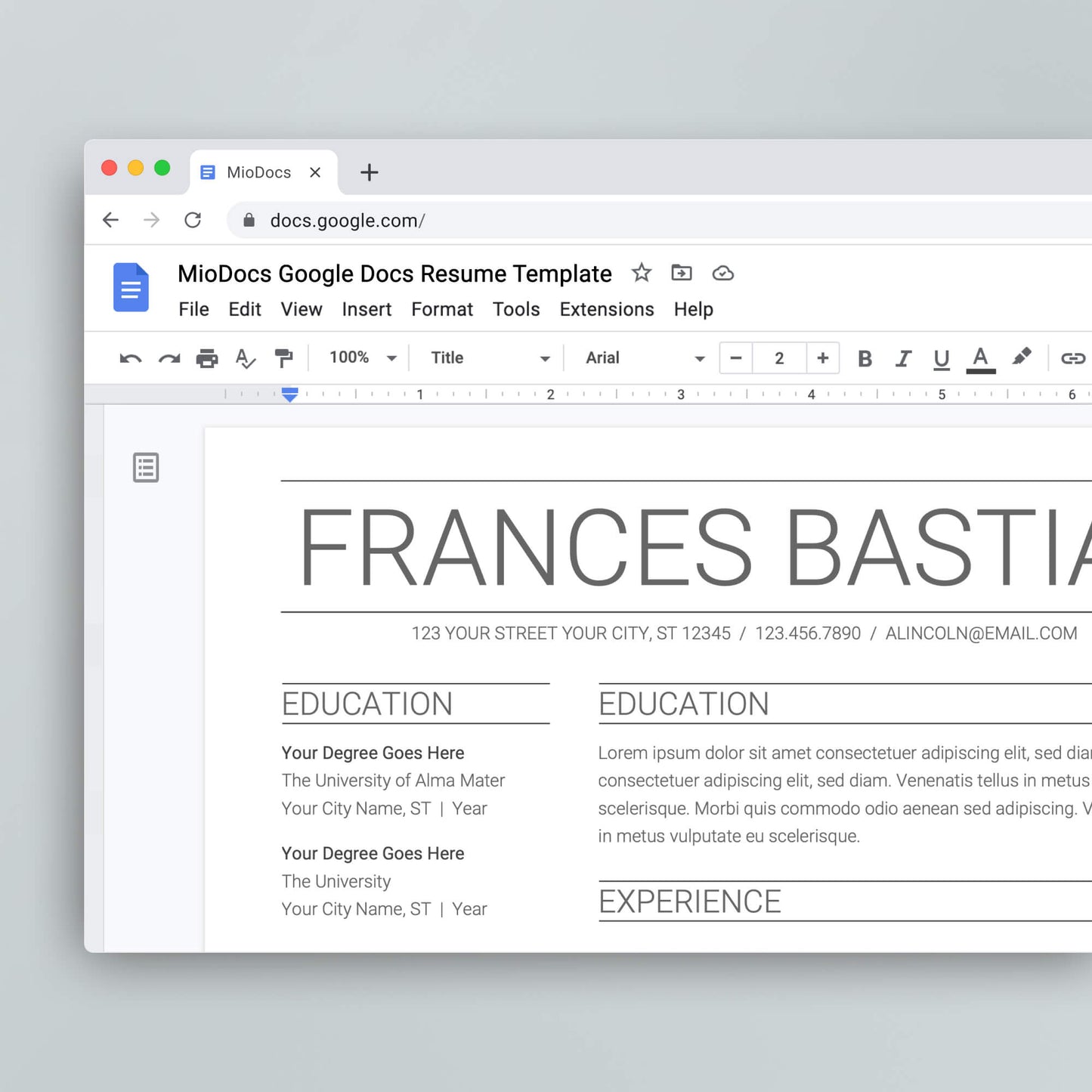Screen dimensions: 1092x1092
Task: Open the Format menu
Action: 442,309
